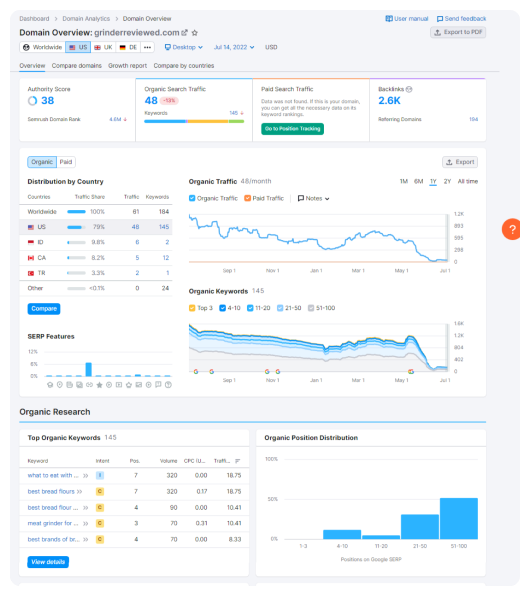The height and width of the screenshot is (596, 530).
Task: Click the speech bubble SERP feature icon
Action: point(159,385)
